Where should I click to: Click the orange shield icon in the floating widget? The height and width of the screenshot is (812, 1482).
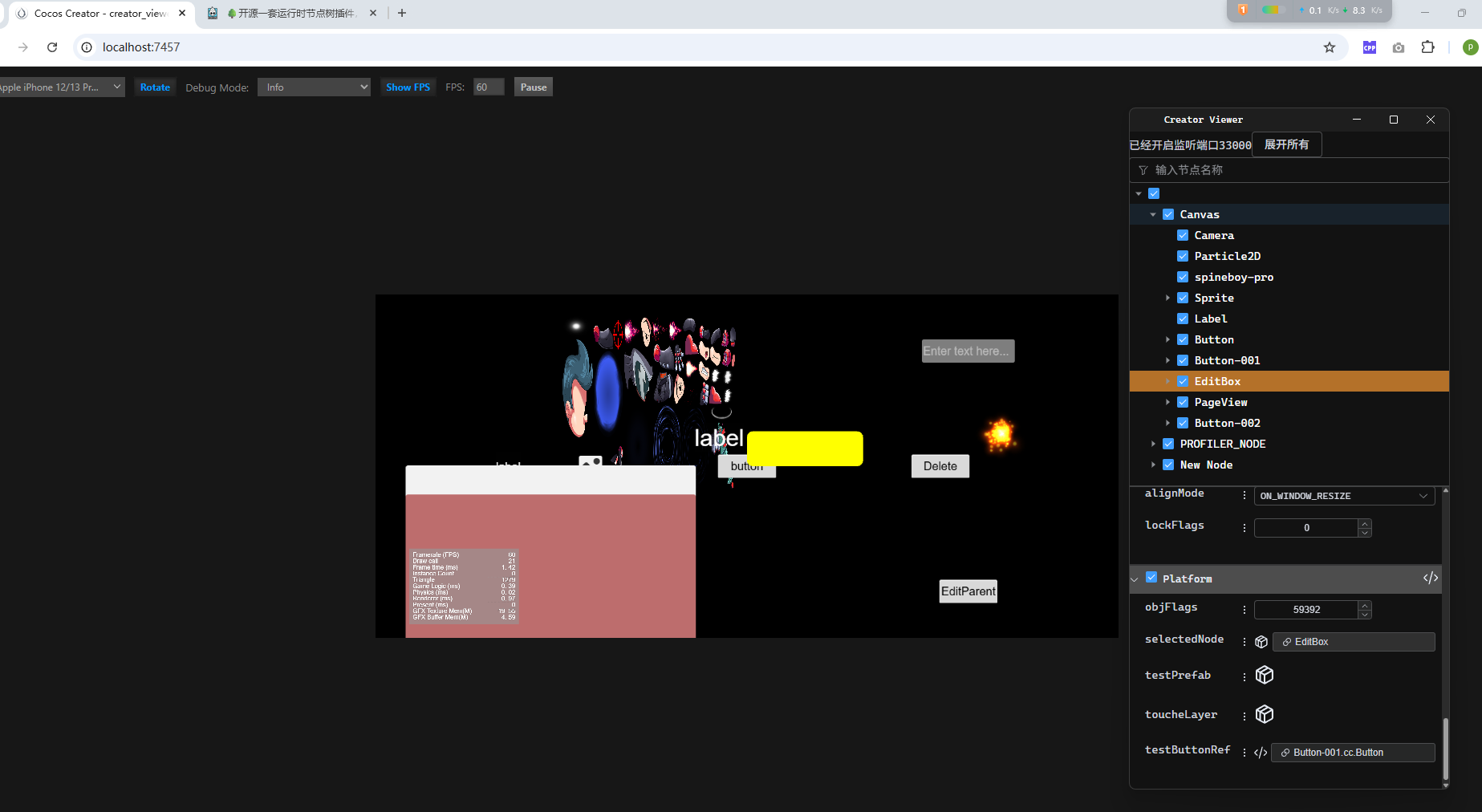(1242, 10)
